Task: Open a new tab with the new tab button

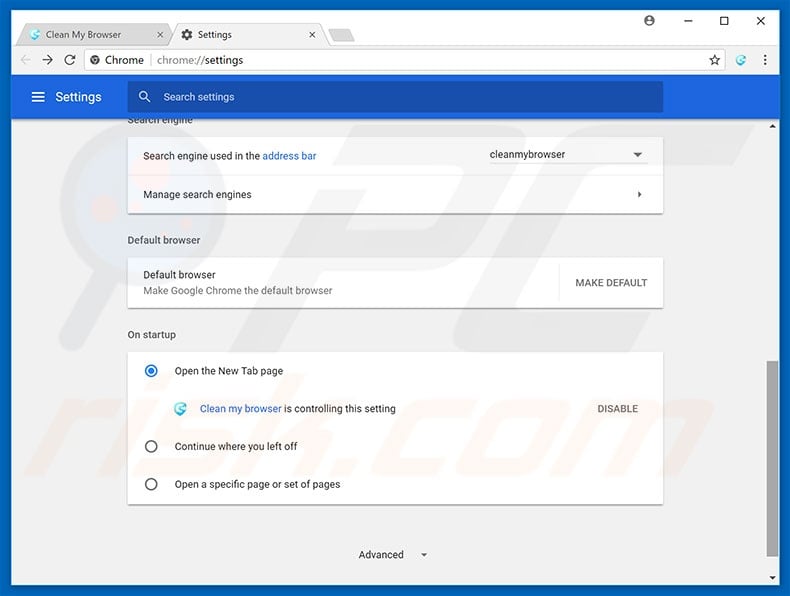Action: (342, 35)
